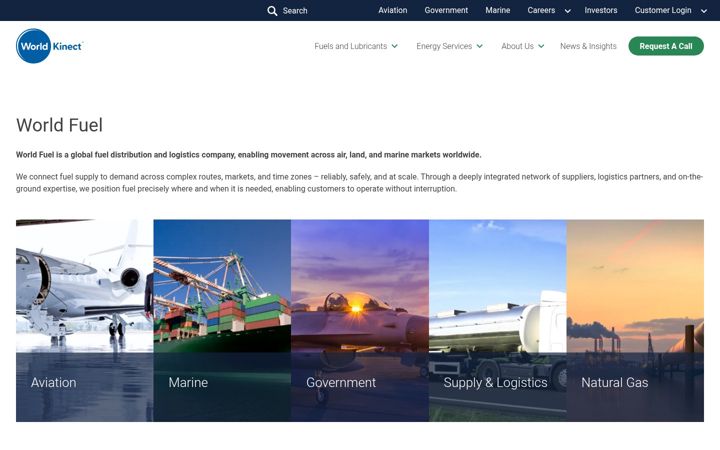Open the About Us menu

517,46
